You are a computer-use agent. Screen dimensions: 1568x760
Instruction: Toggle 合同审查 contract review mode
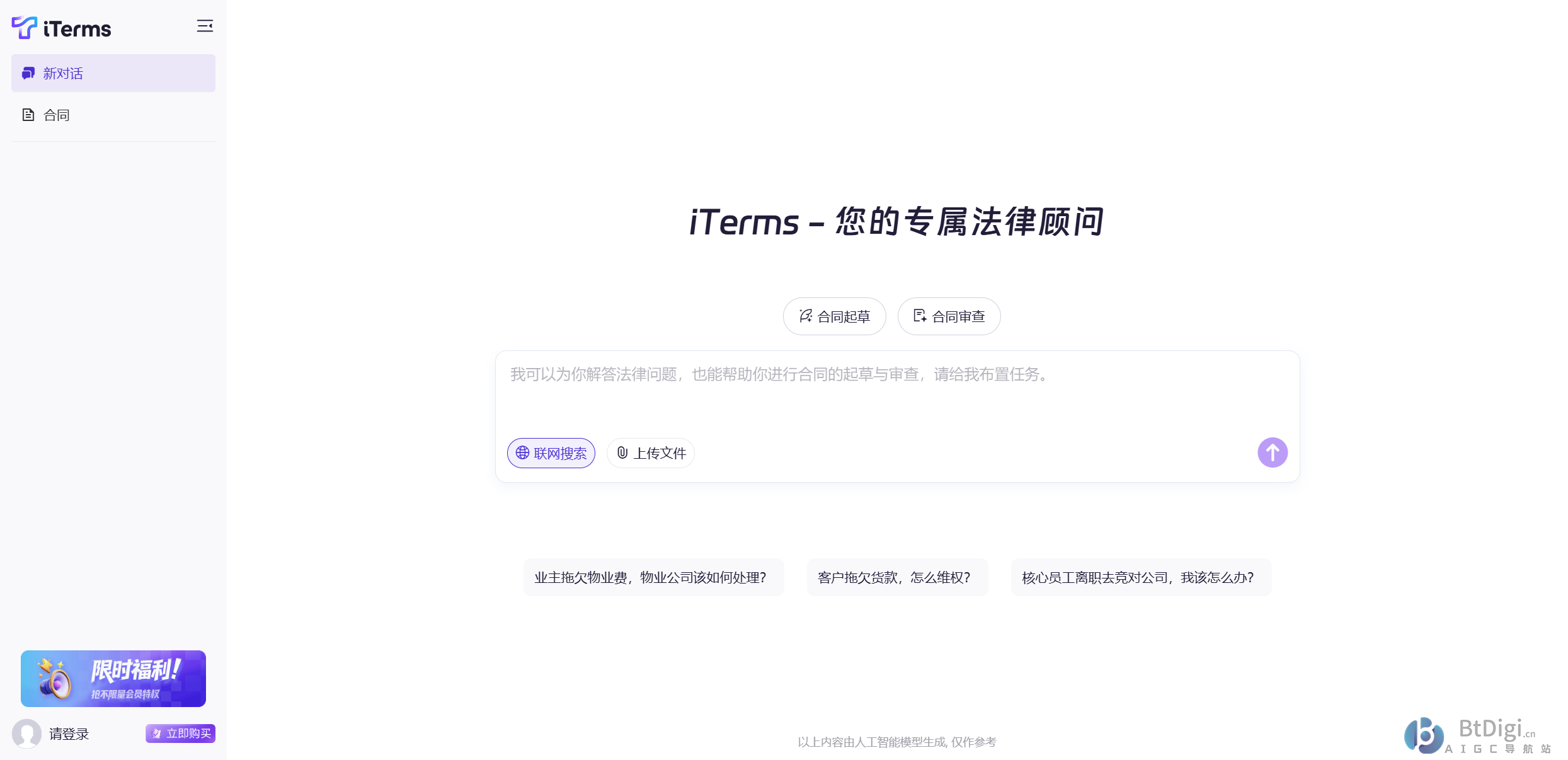949,316
